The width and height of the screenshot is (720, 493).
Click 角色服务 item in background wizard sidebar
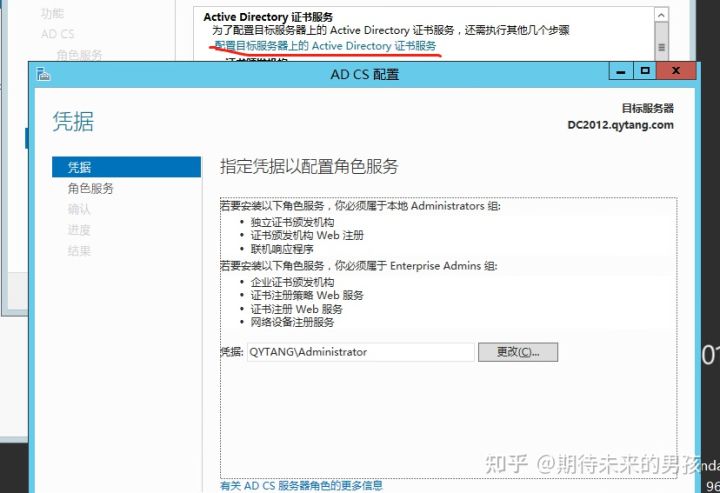pos(79,55)
